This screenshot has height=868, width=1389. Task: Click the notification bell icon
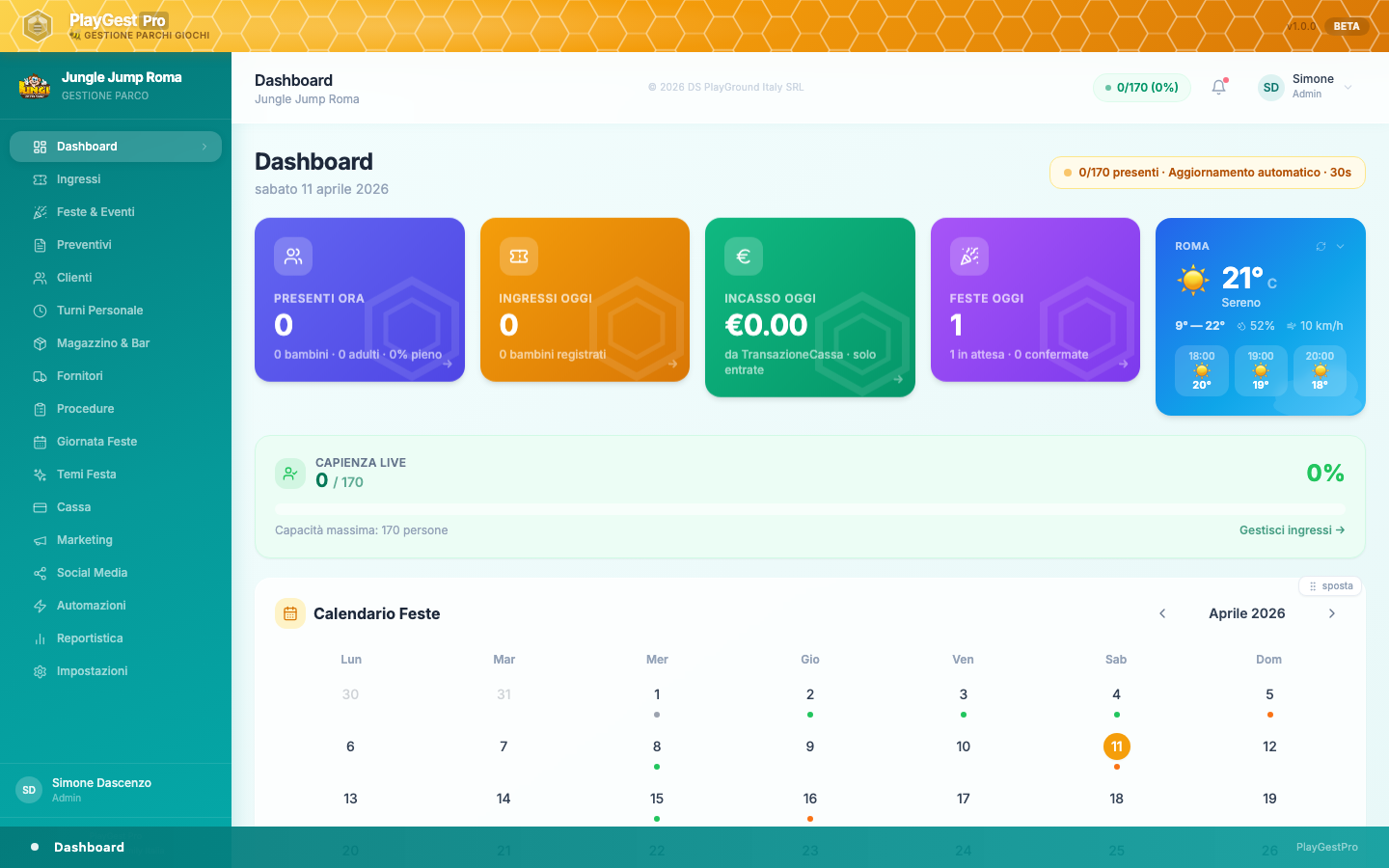(1218, 87)
